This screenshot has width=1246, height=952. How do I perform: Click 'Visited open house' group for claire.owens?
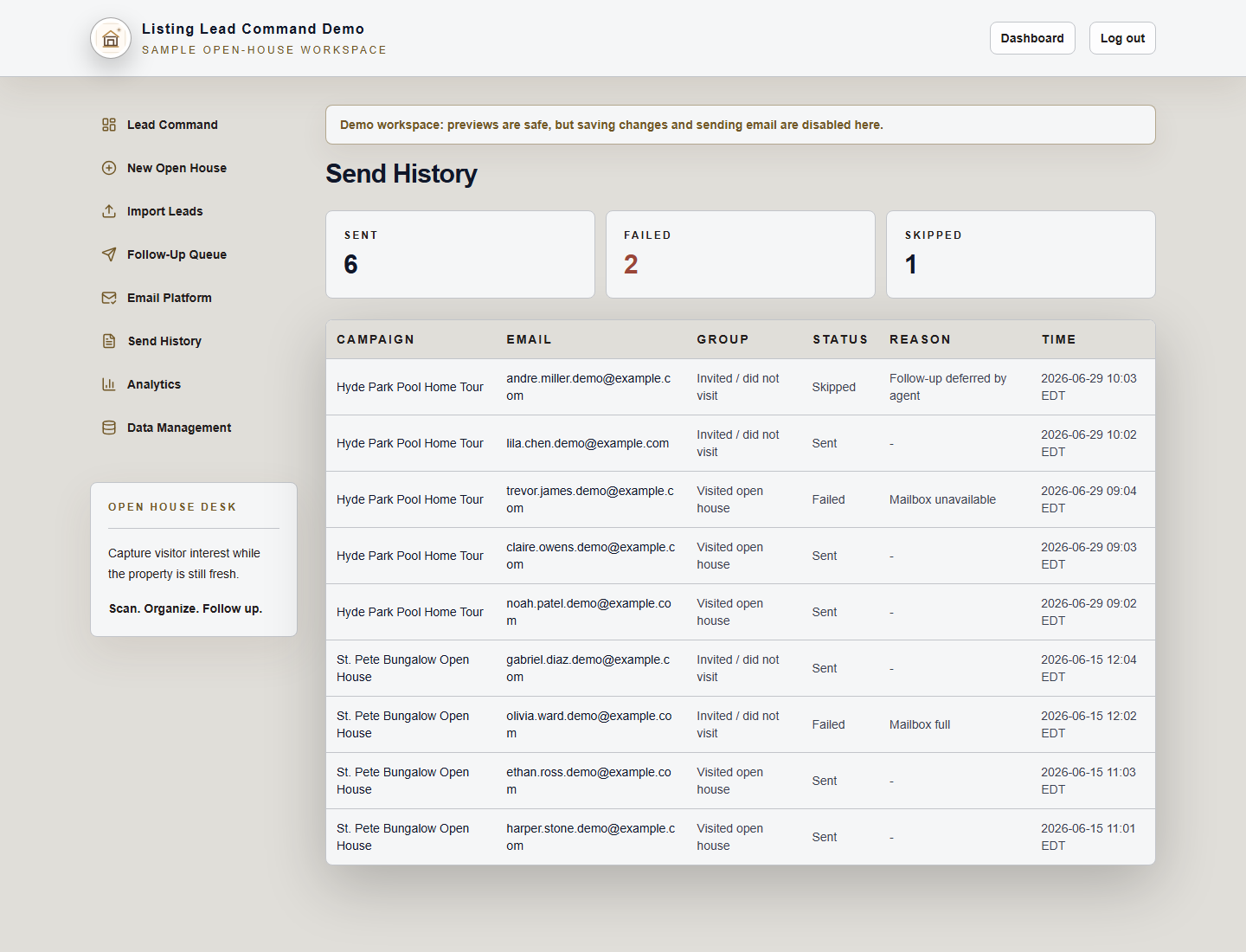(729, 556)
